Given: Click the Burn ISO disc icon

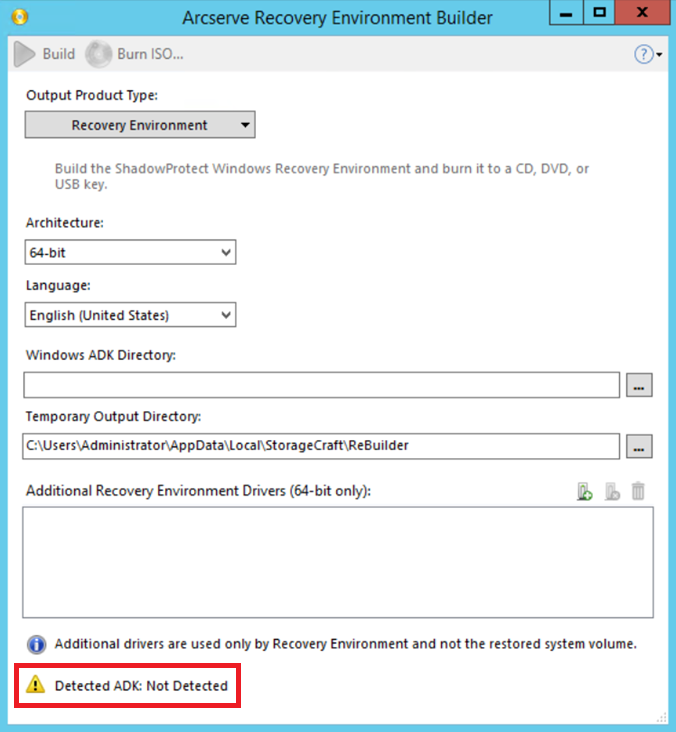Looking at the screenshot, I should point(99,54).
